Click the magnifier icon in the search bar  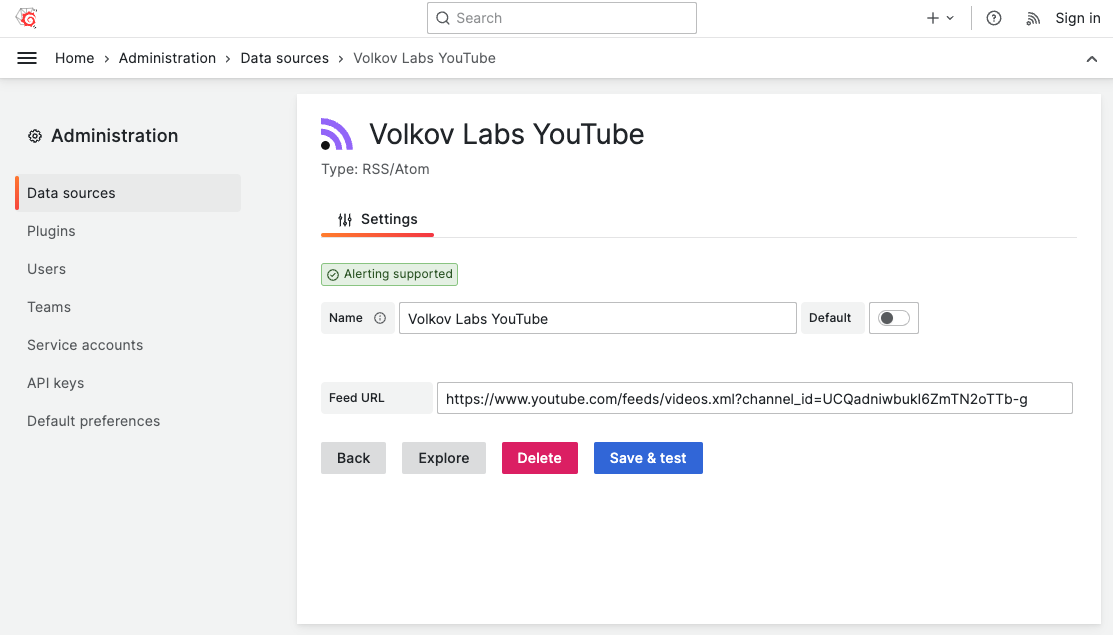(442, 17)
